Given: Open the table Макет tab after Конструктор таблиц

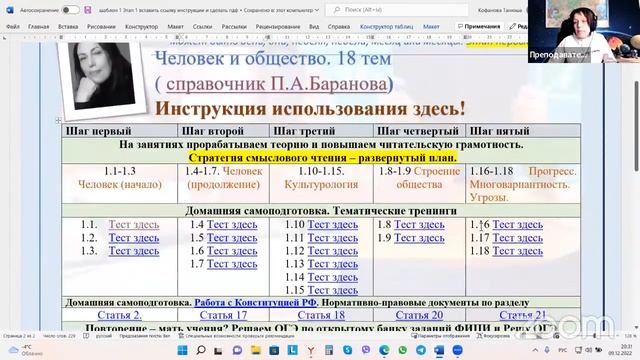Looking at the screenshot, I should tap(431, 27).
